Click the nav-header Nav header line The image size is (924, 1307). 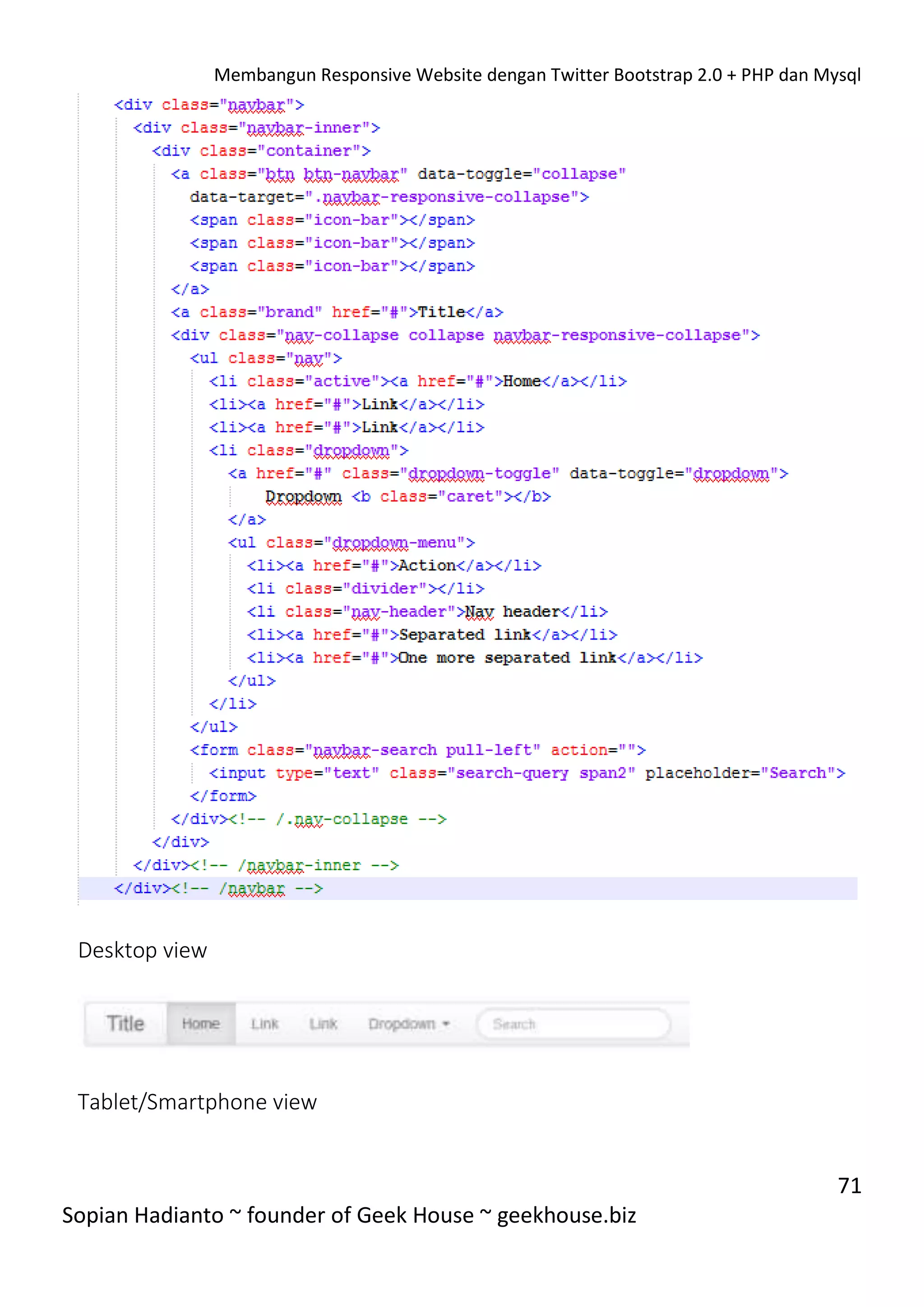tap(427, 612)
